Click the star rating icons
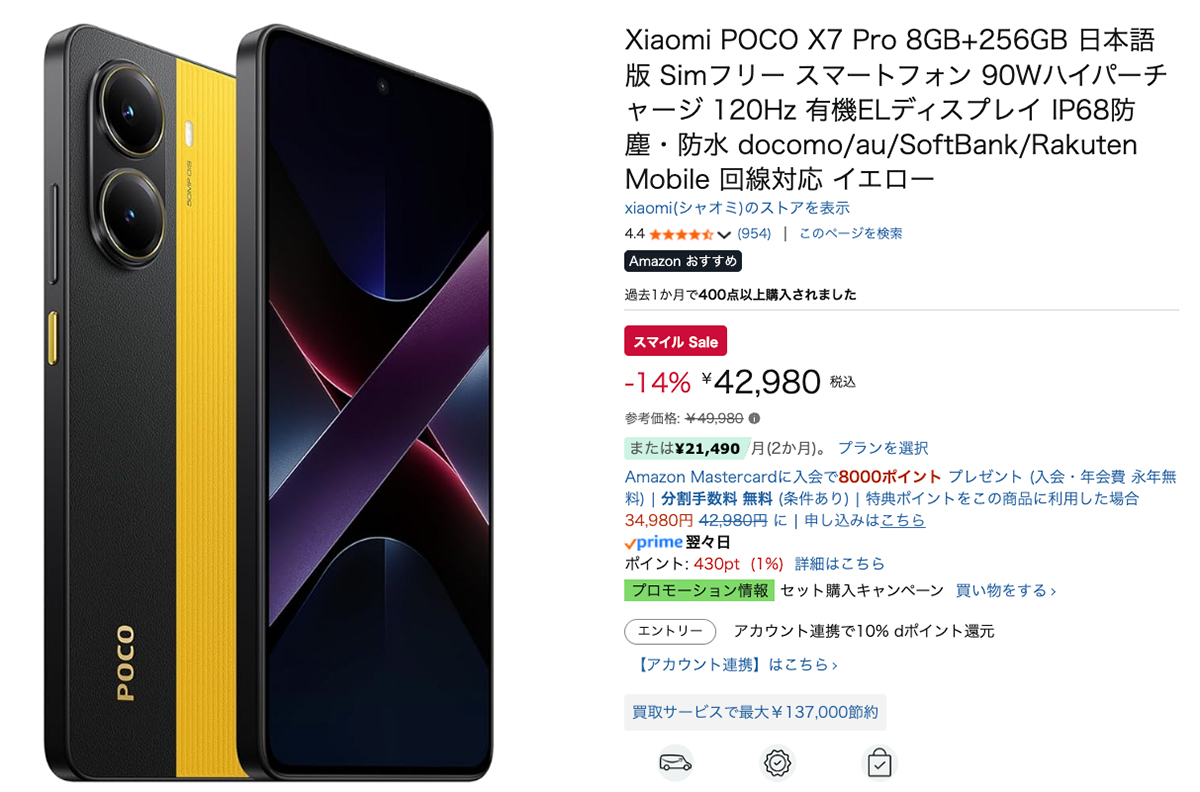Image resolution: width=1200 pixels, height=792 pixels. [x=681, y=234]
